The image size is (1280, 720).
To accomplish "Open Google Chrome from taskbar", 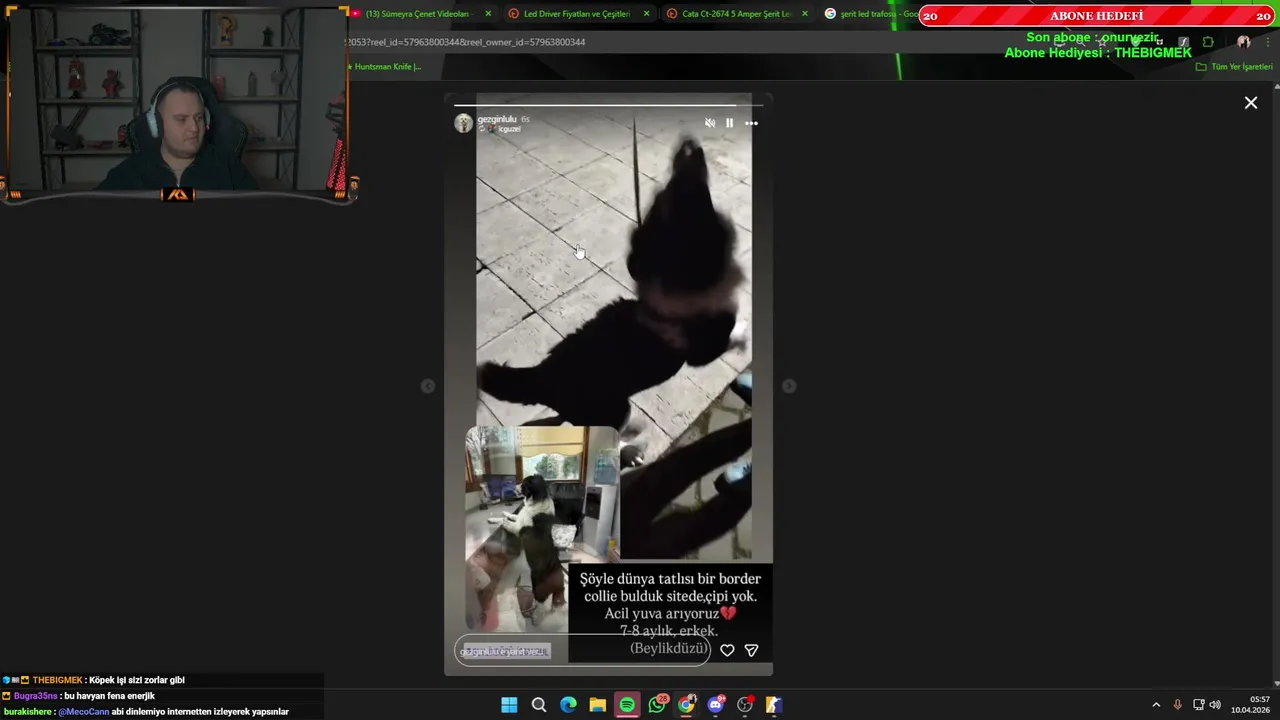I will (x=686, y=705).
